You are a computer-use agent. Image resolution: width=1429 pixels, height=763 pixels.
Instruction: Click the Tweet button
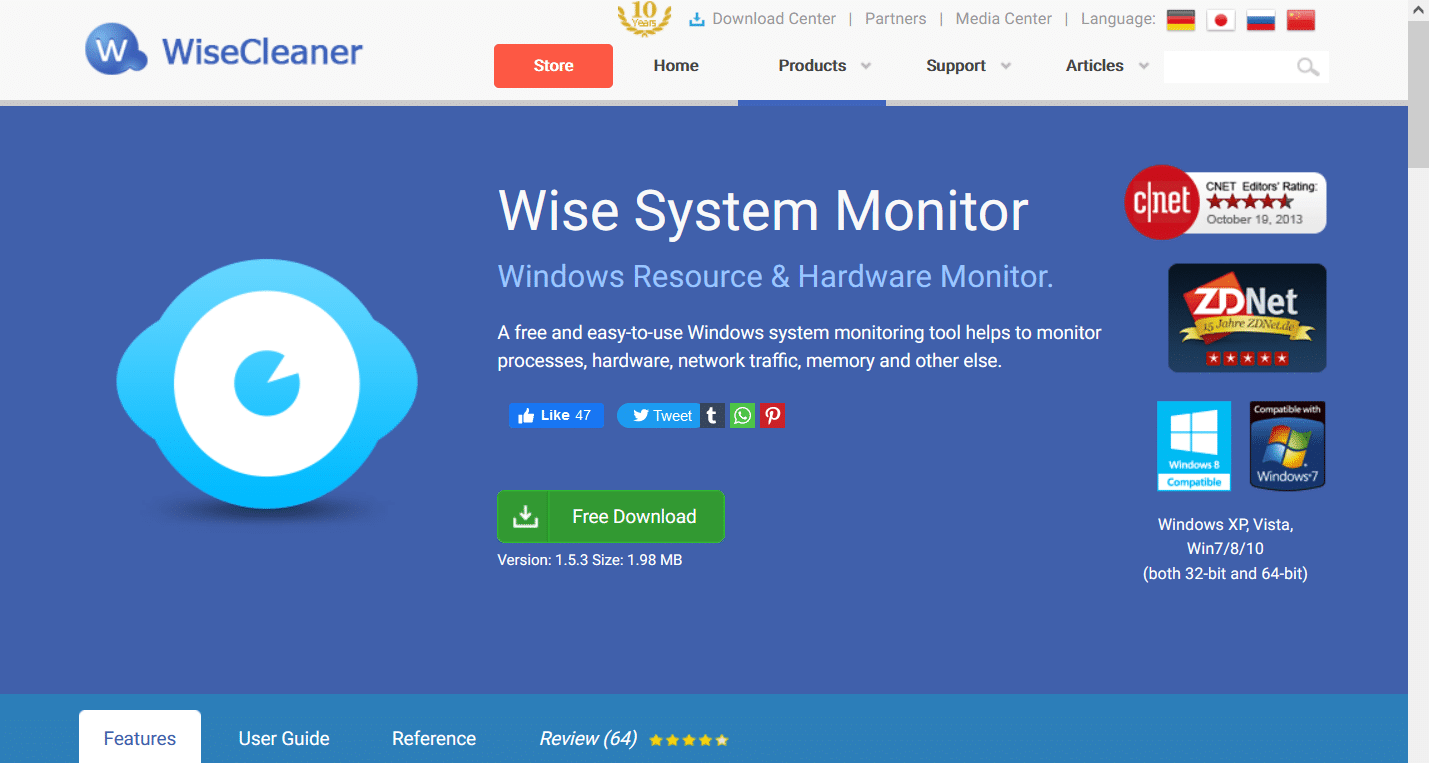[x=658, y=416]
